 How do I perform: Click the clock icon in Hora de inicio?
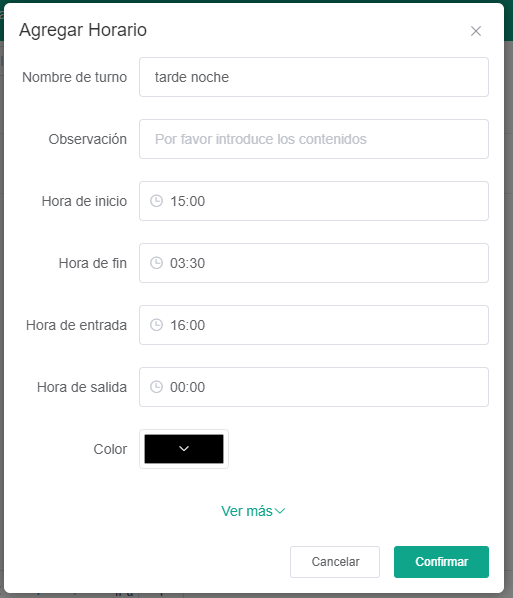pos(156,201)
